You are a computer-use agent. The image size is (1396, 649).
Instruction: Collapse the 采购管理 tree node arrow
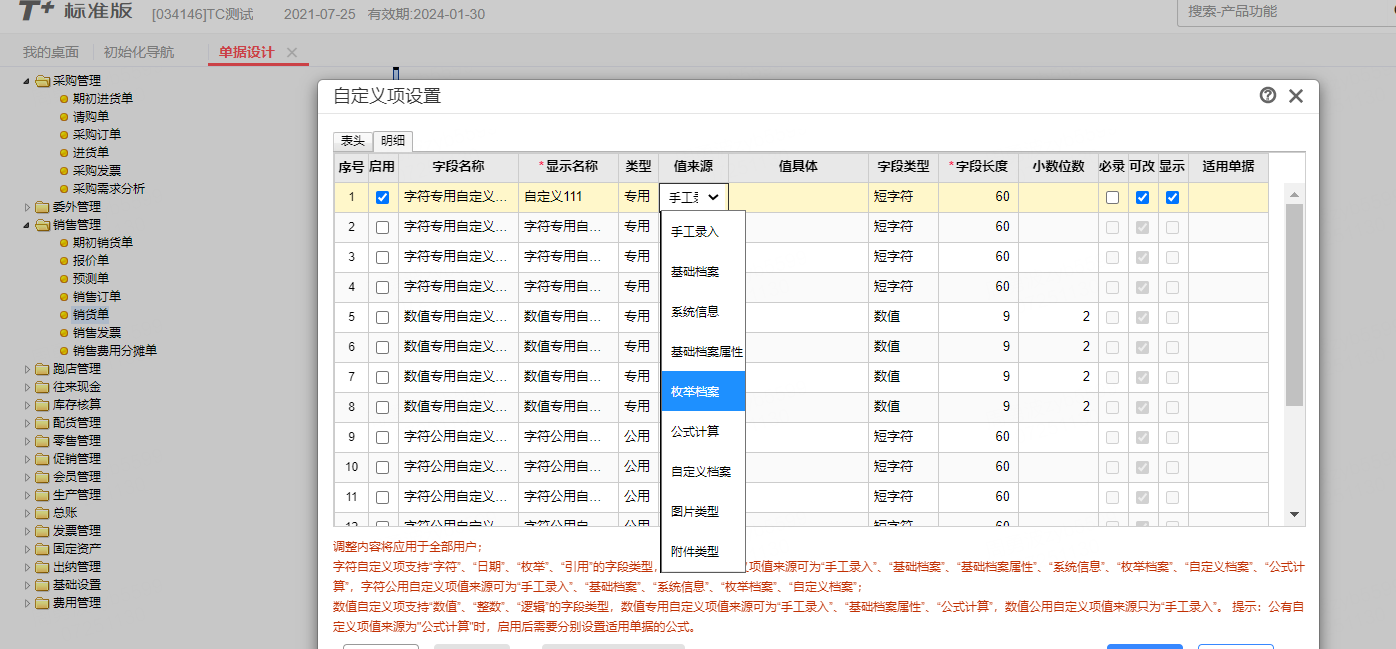click(27, 81)
